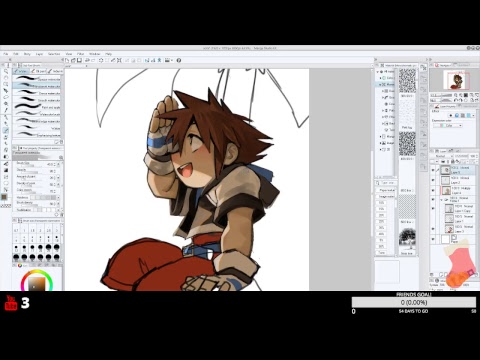Expand the top node of the Material tree

point(378,71)
